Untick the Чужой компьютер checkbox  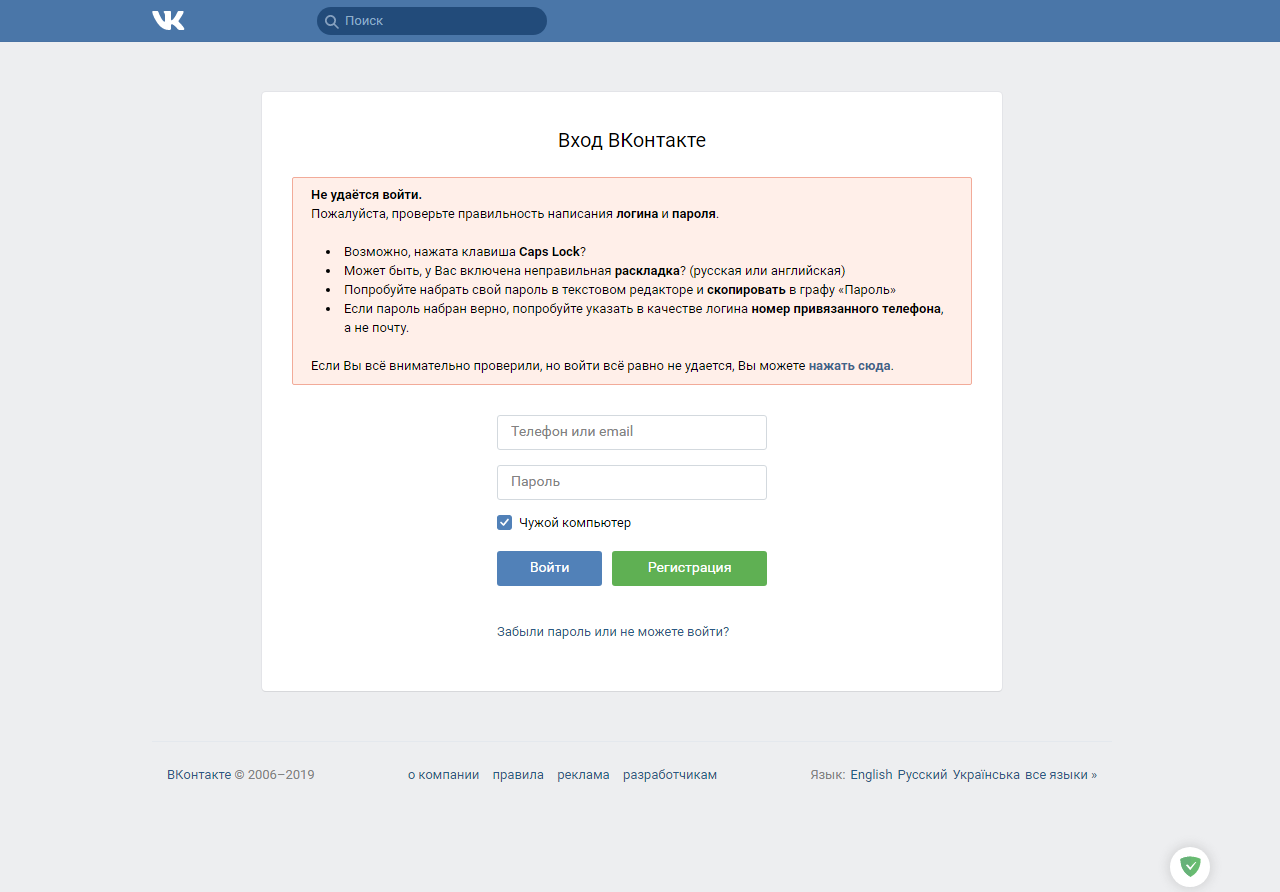tap(504, 522)
